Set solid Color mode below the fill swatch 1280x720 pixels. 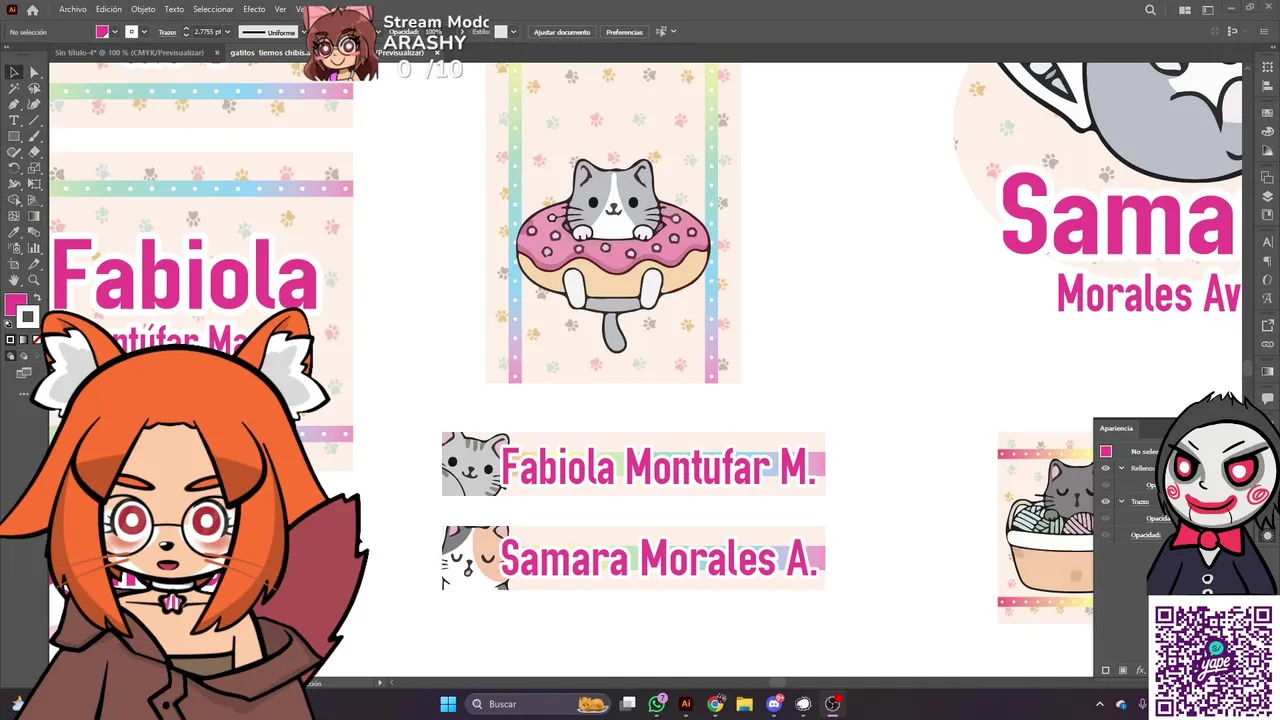[11, 340]
